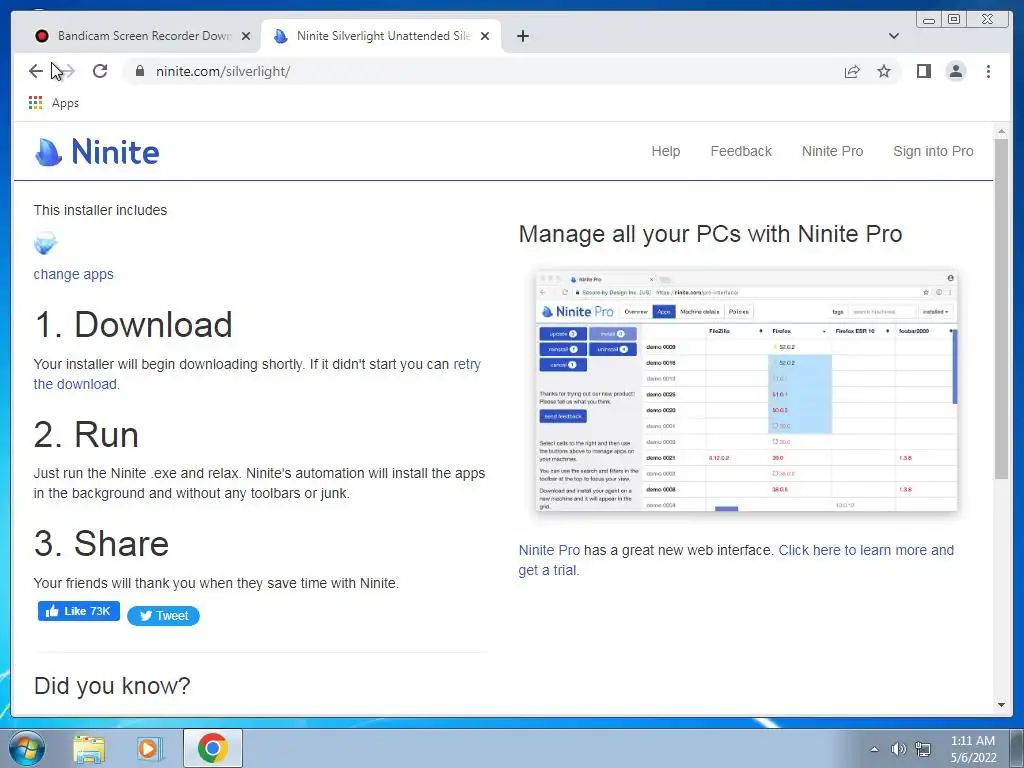1024x768 pixels.
Task: Open the Apps bookmarks shortcut
Action: pyautogui.click(x=54, y=103)
